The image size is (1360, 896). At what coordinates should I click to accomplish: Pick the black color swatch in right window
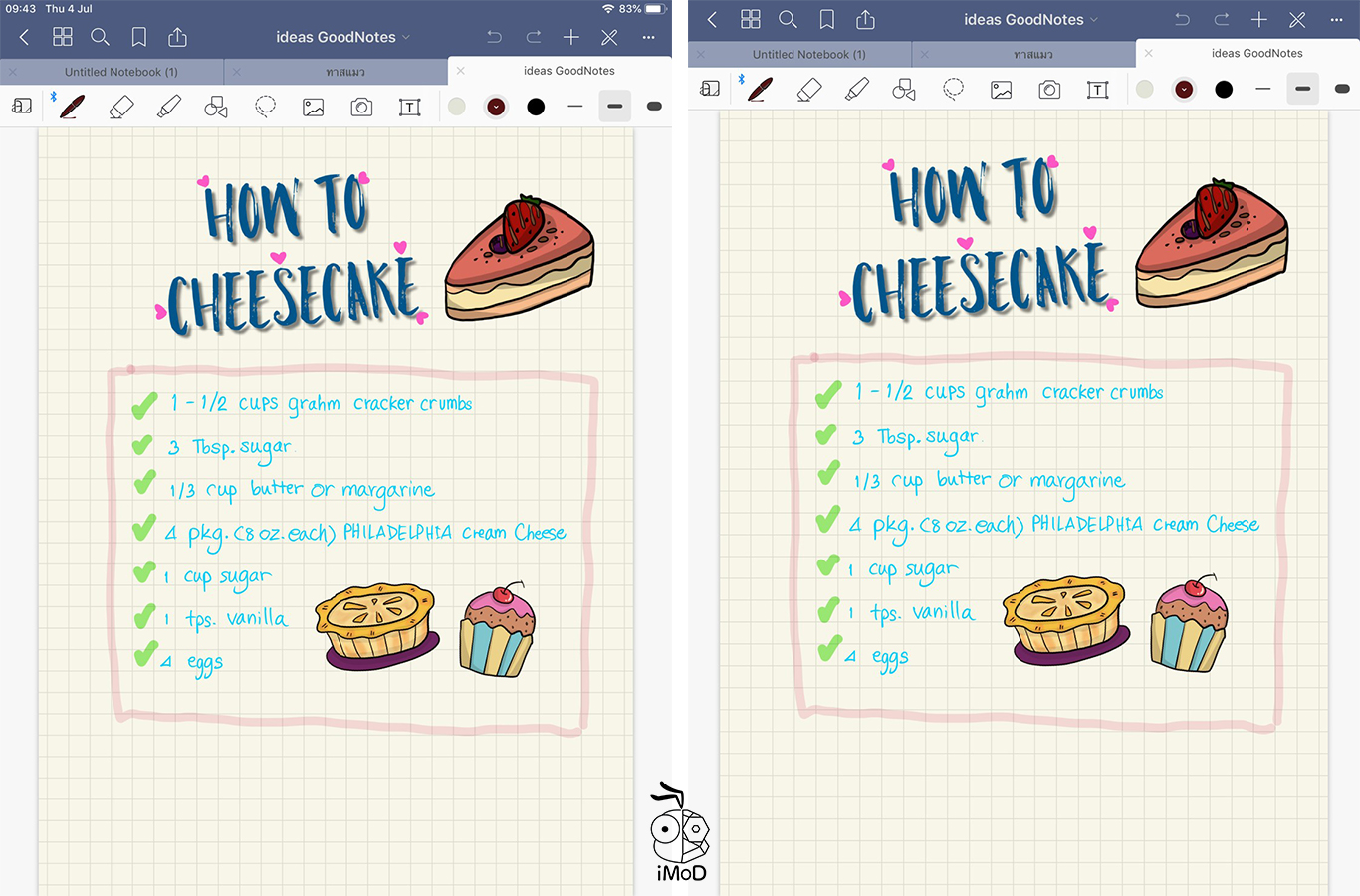pyautogui.click(x=1224, y=90)
